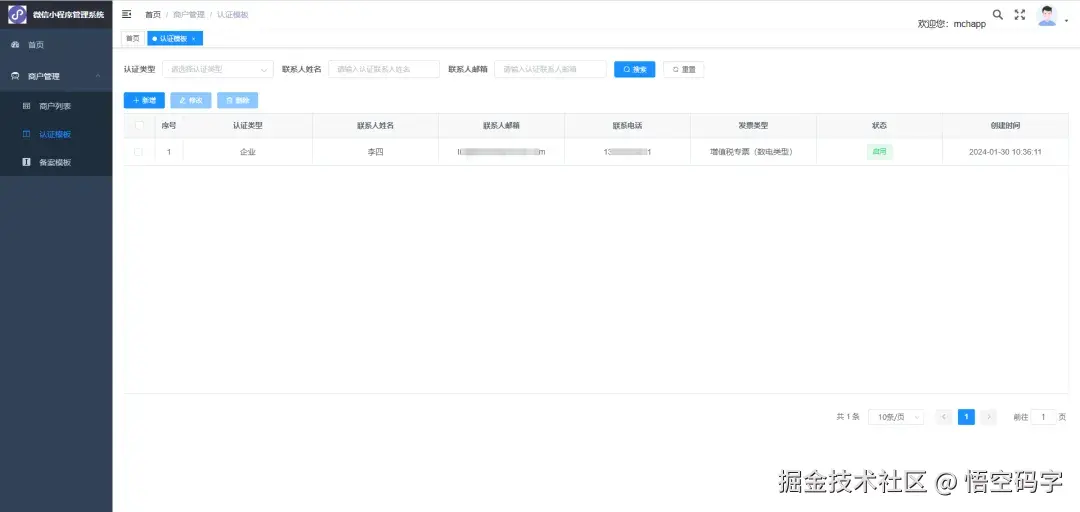Screen dimensions: 1080x512
Task: Click the 首页 breadcrumb link
Action: [x=152, y=14]
